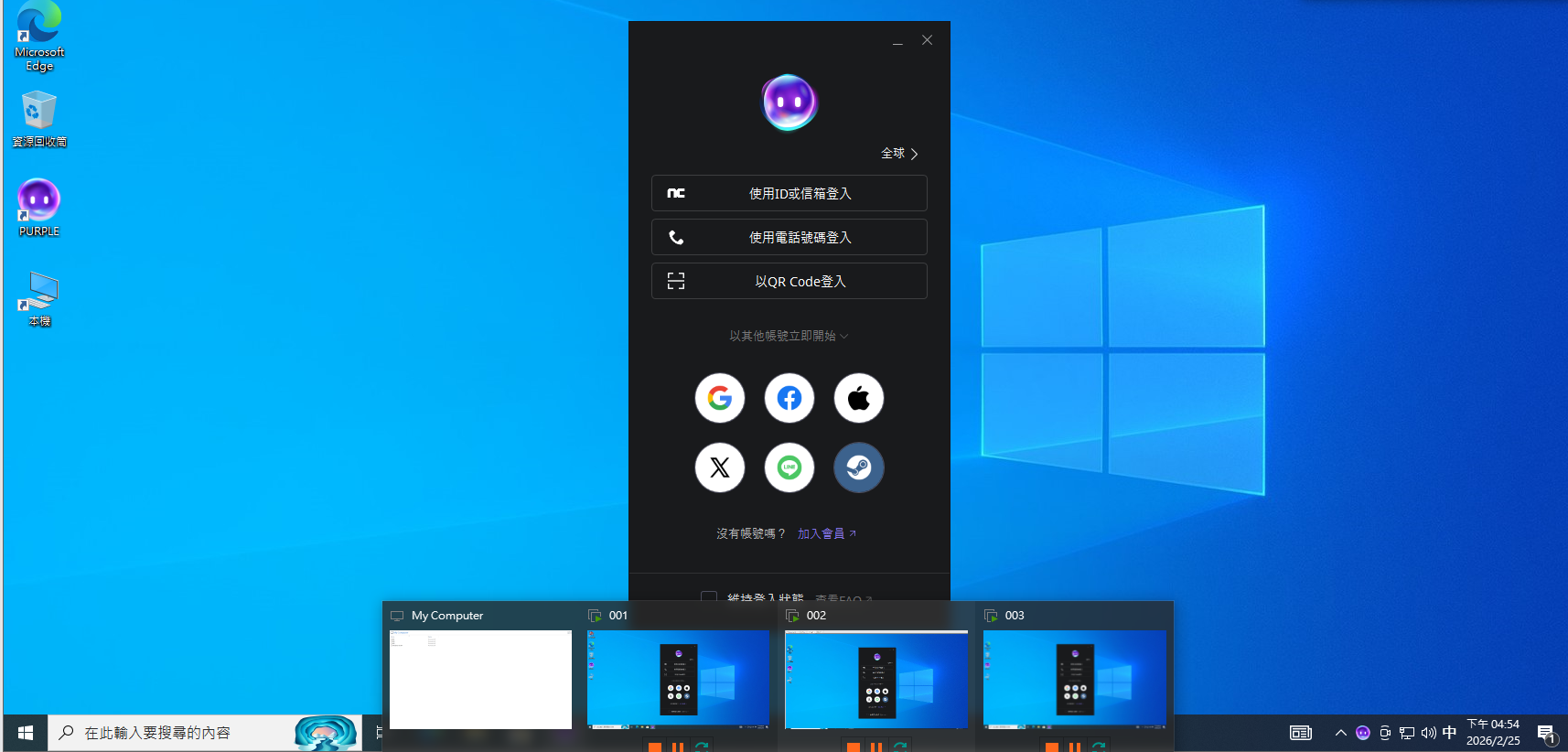Switch to the My Computer tab
This screenshot has height=752, width=1568.
[x=446, y=616]
